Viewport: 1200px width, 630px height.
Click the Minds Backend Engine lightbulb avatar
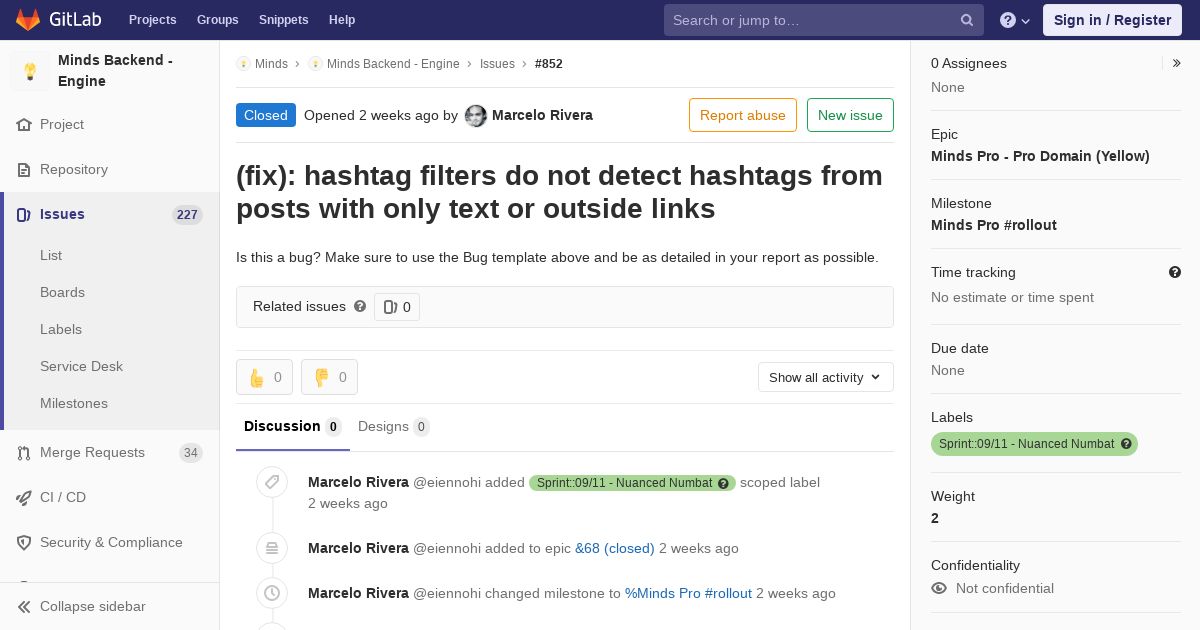(x=30, y=71)
